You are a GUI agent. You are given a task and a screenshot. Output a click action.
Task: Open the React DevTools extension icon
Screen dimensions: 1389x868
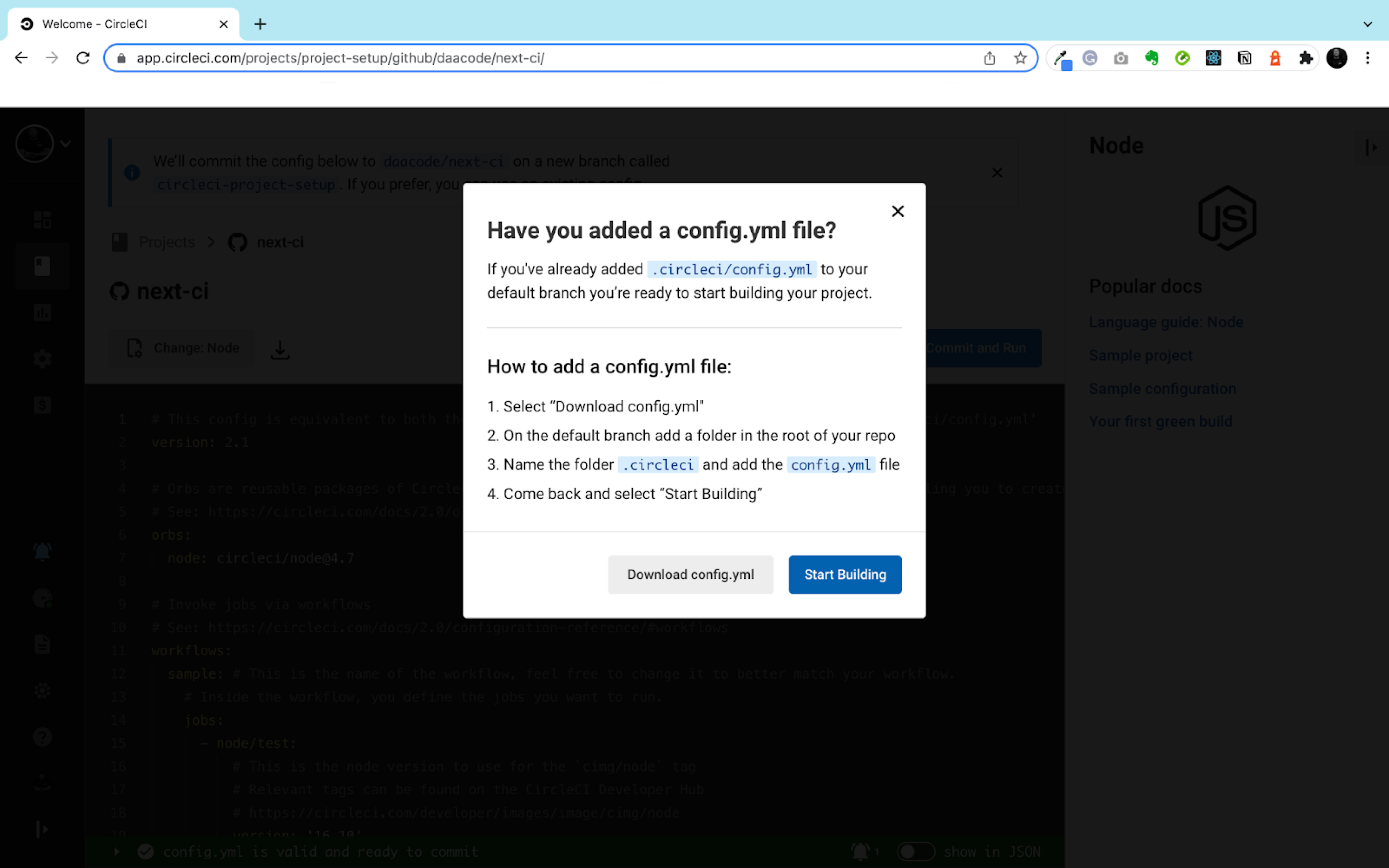(x=1213, y=58)
